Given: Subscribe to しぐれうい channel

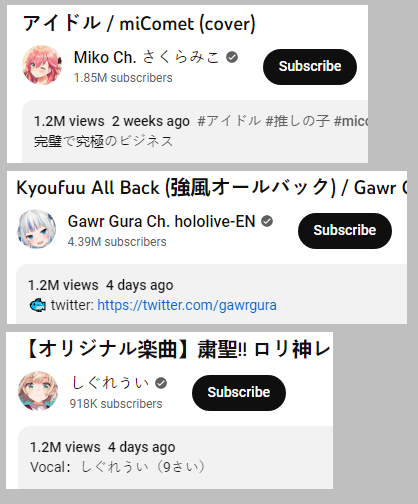Looking at the screenshot, I should [239, 393].
